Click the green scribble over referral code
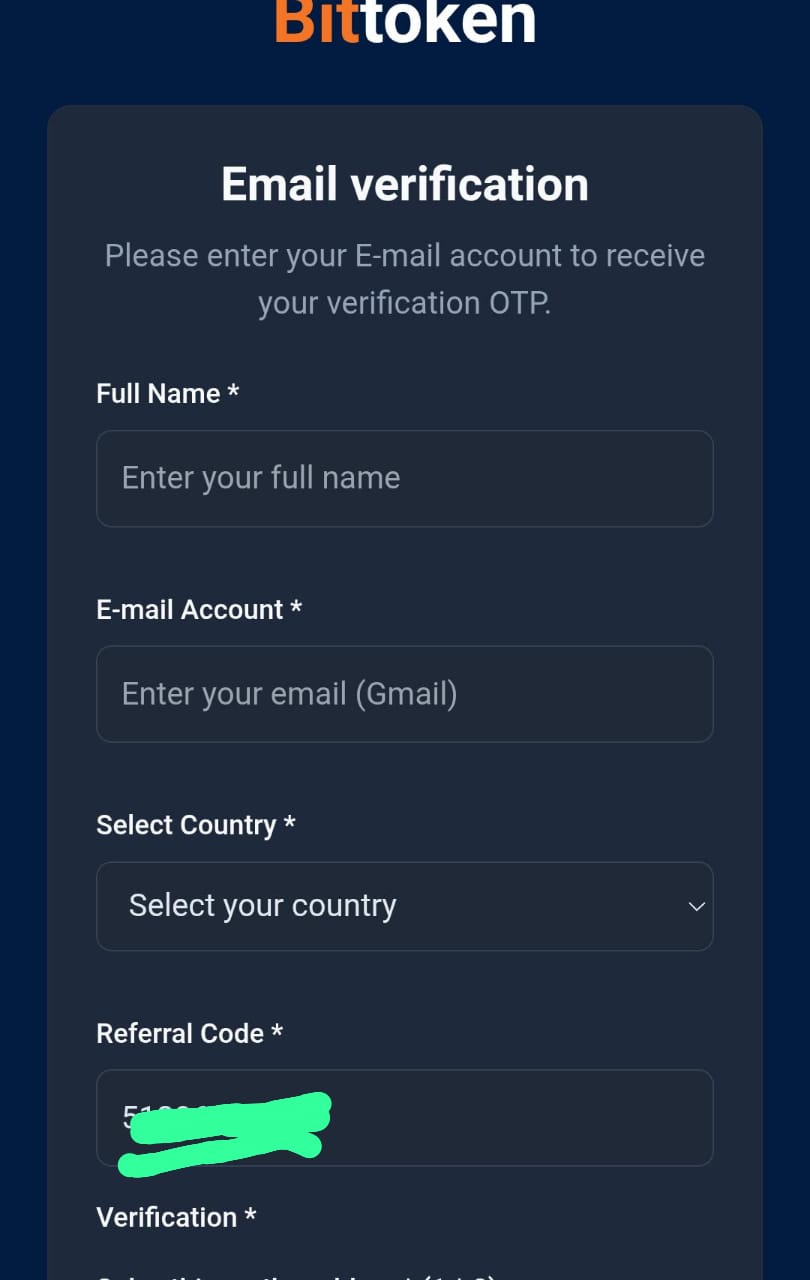This screenshot has width=810, height=1280. coord(225,1130)
